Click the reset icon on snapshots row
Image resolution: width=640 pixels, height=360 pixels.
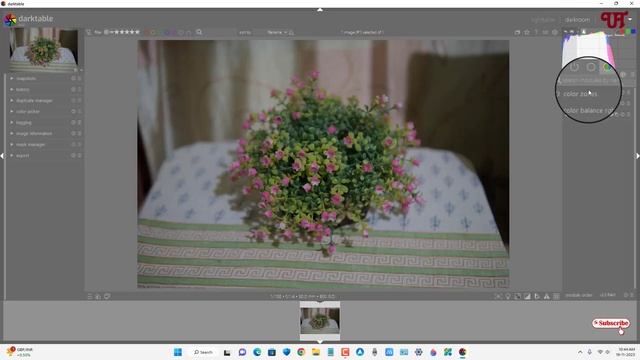73,78
